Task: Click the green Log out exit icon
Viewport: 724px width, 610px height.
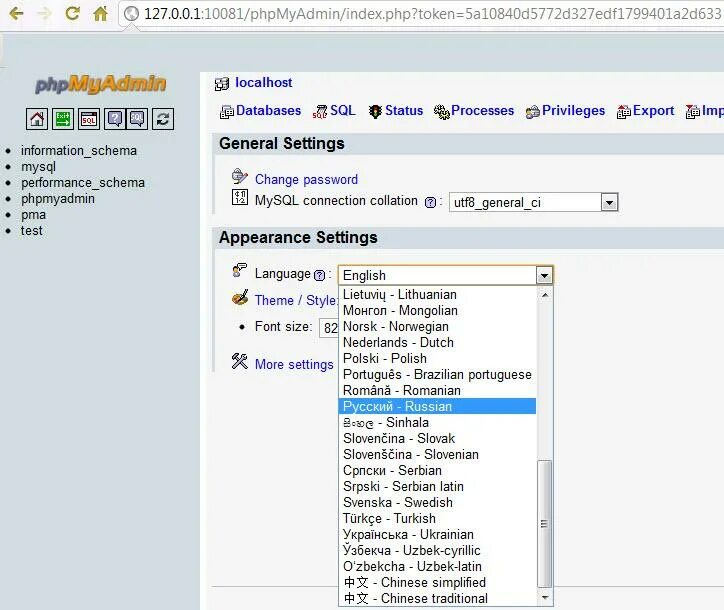Action: [x=63, y=119]
